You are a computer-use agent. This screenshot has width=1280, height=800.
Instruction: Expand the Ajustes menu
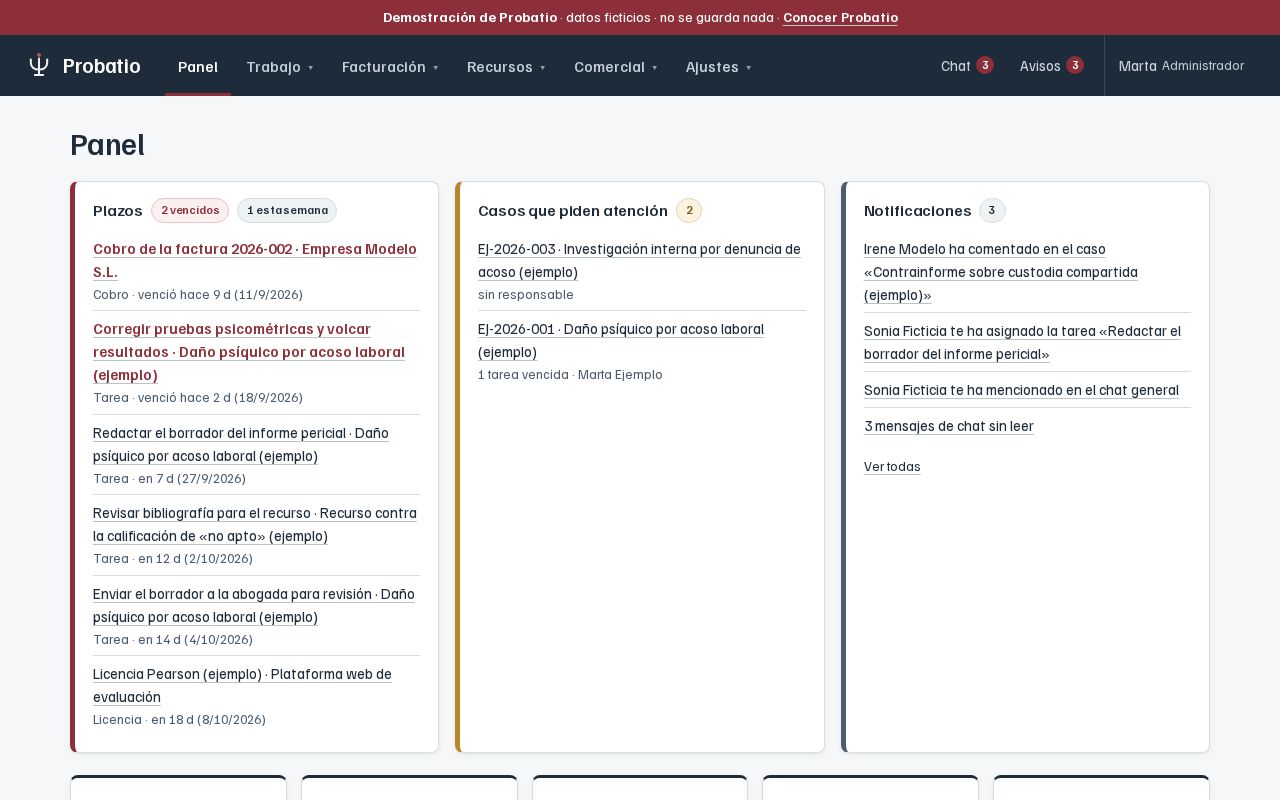(x=719, y=66)
